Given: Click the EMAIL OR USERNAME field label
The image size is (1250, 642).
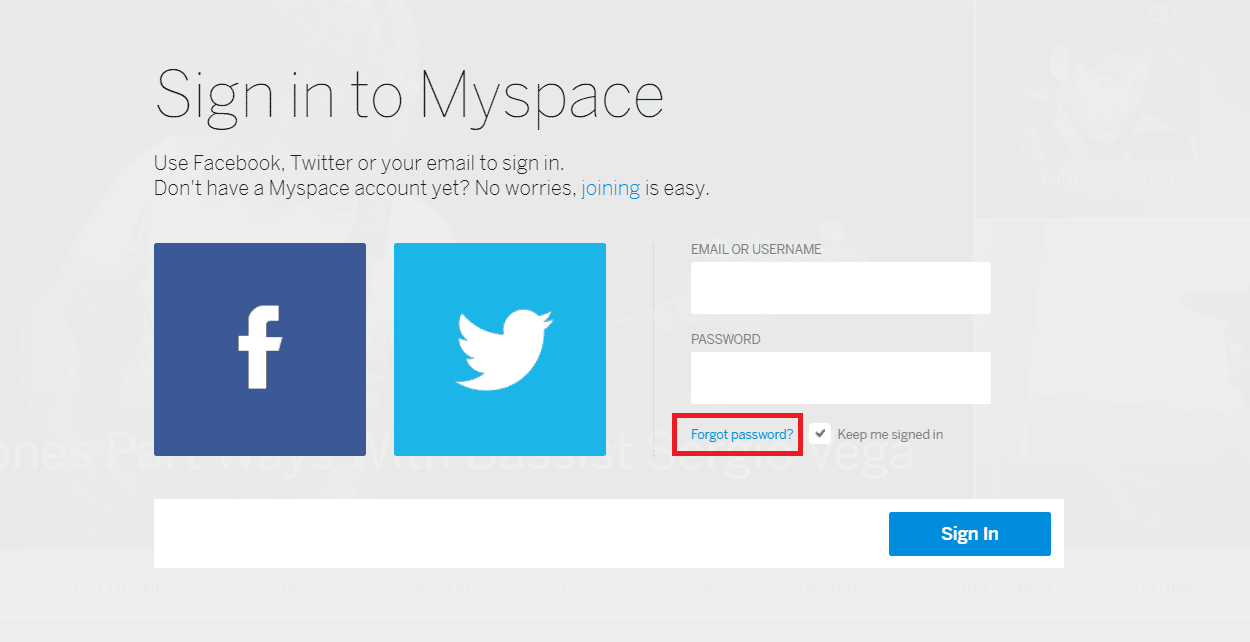Looking at the screenshot, I should (x=756, y=249).
